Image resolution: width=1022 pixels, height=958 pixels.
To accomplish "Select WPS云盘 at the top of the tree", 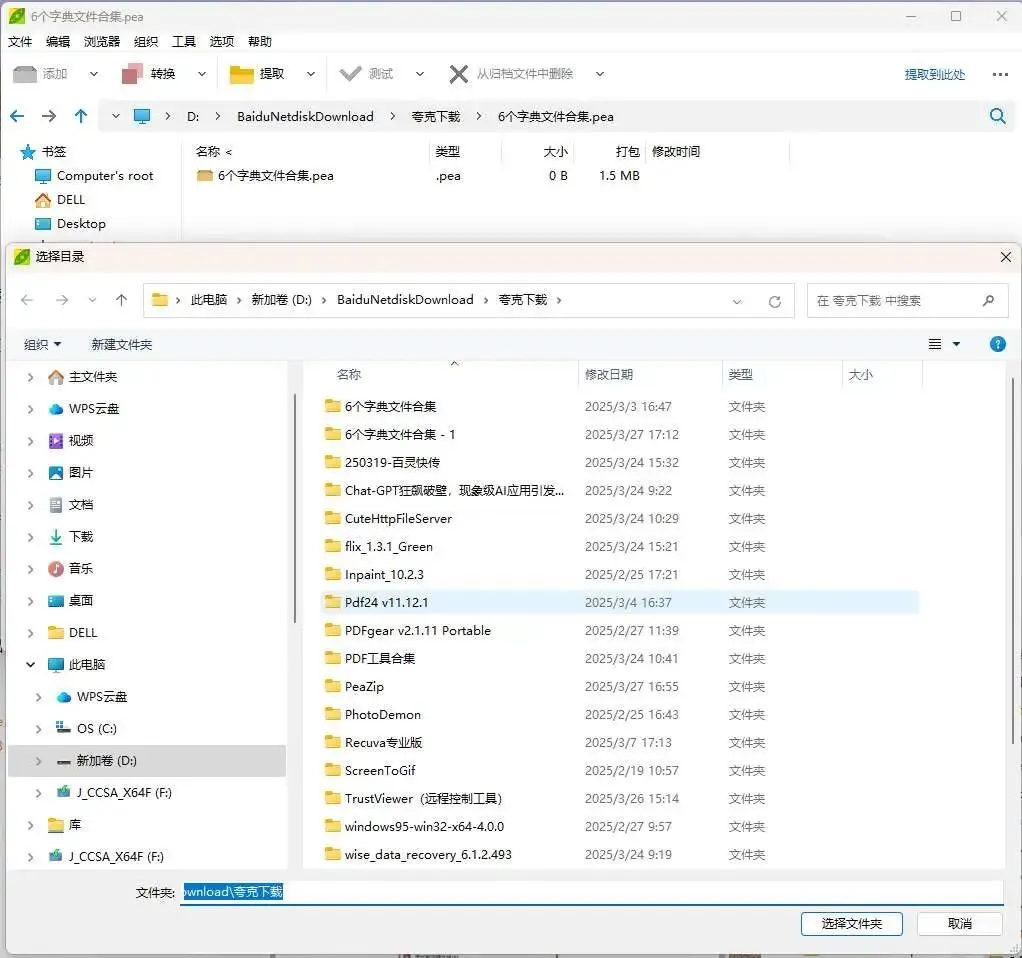I will click(94, 409).
